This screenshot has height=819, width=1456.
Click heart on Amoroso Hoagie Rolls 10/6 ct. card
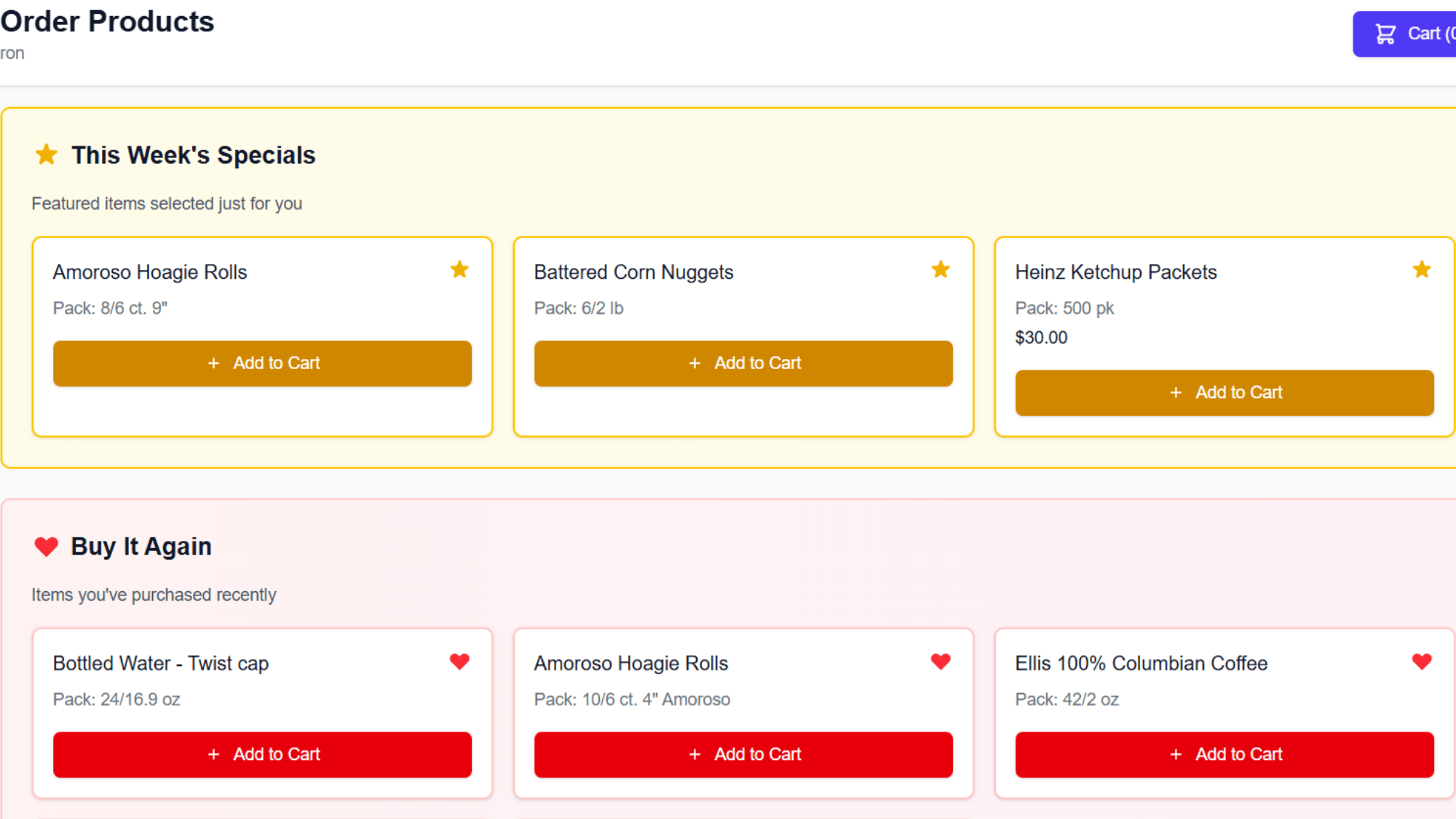click(x=941, y=661)
